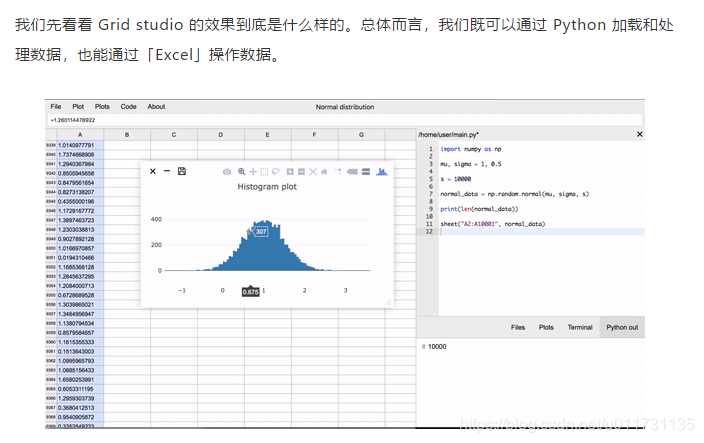Click cell containing 1.0140977791
The width and height of the screenshot is (704, 443).
point(80,145)
